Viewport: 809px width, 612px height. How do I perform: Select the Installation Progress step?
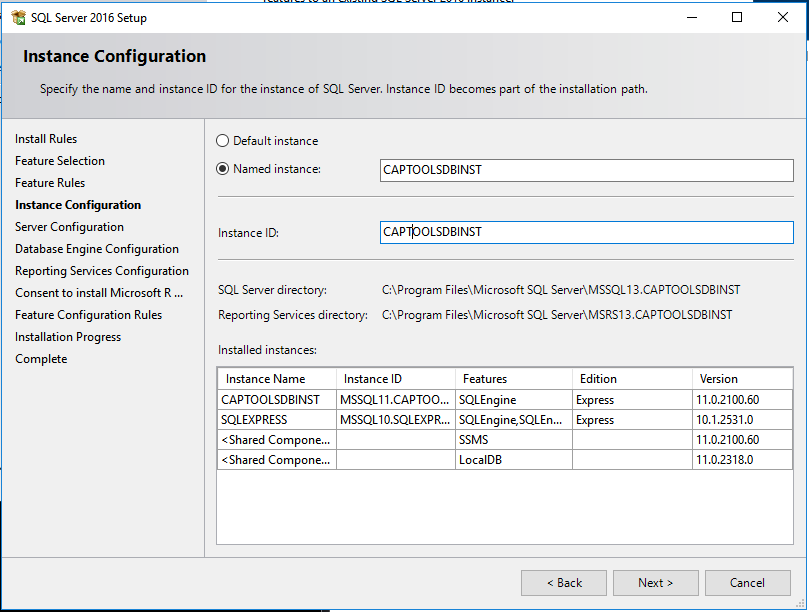pos(67,336)
